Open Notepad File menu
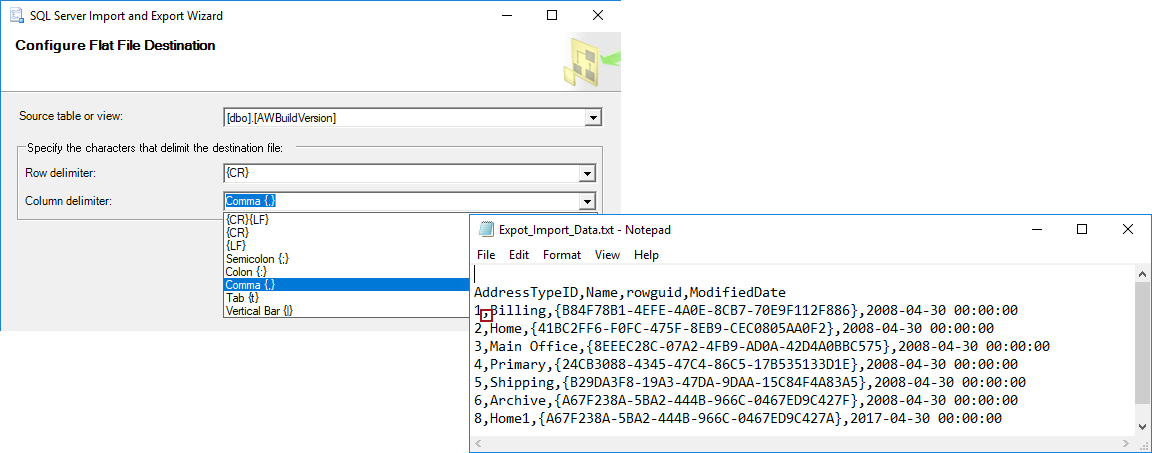The width and height of the screenshot is (1152, 453). click(486, 255)
